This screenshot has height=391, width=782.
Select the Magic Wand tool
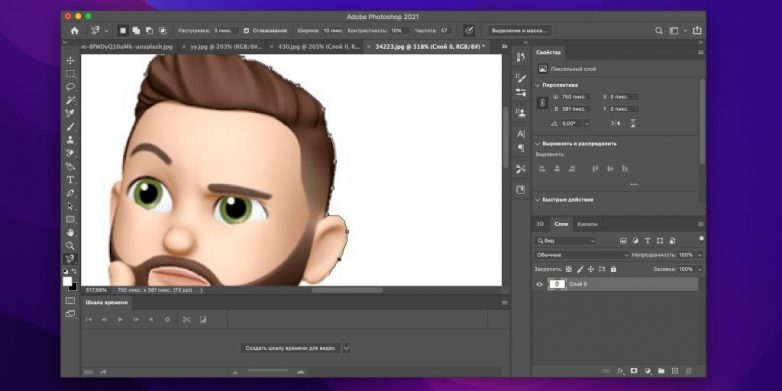tap(70, 100)
